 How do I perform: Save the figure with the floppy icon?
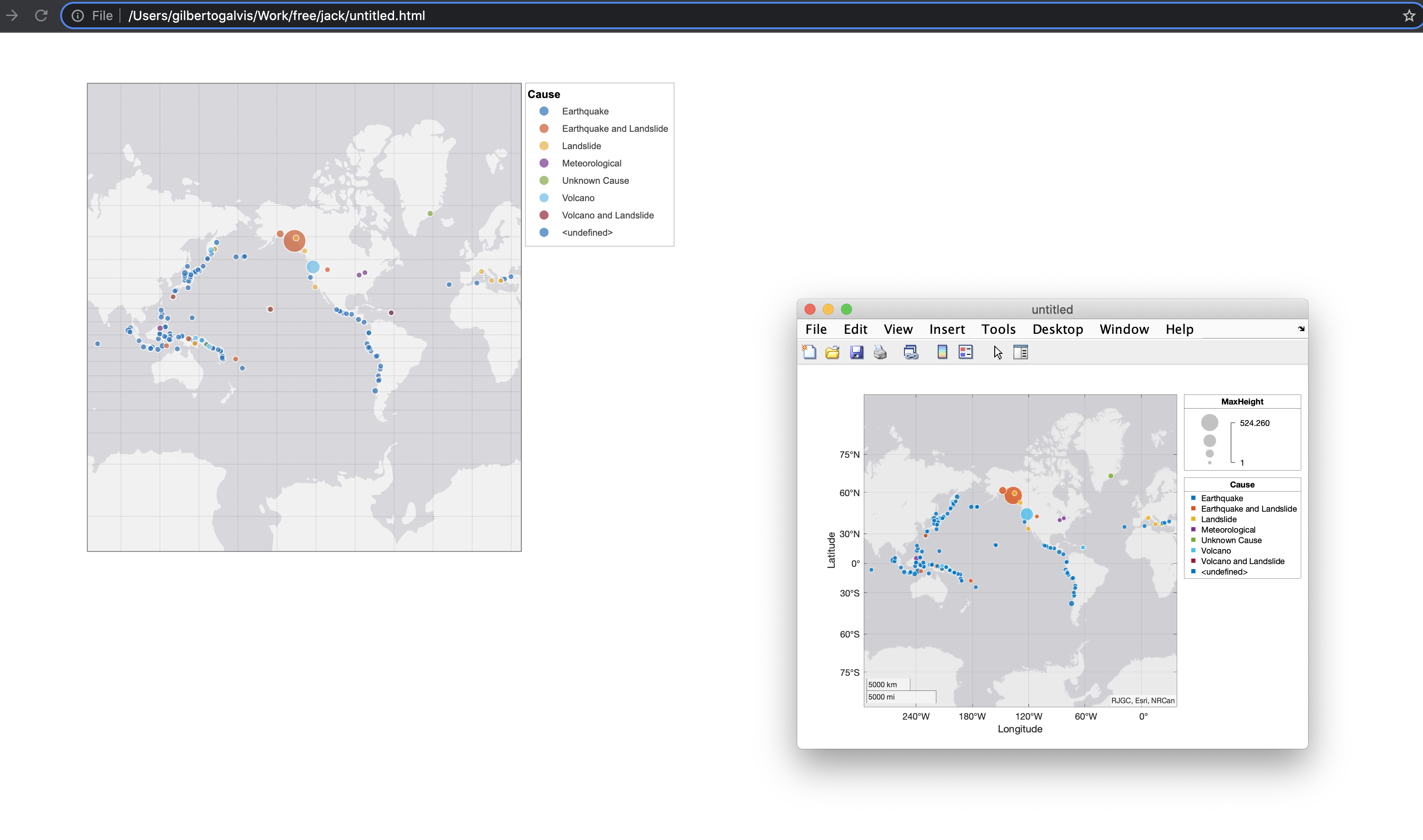pos(857,352)
